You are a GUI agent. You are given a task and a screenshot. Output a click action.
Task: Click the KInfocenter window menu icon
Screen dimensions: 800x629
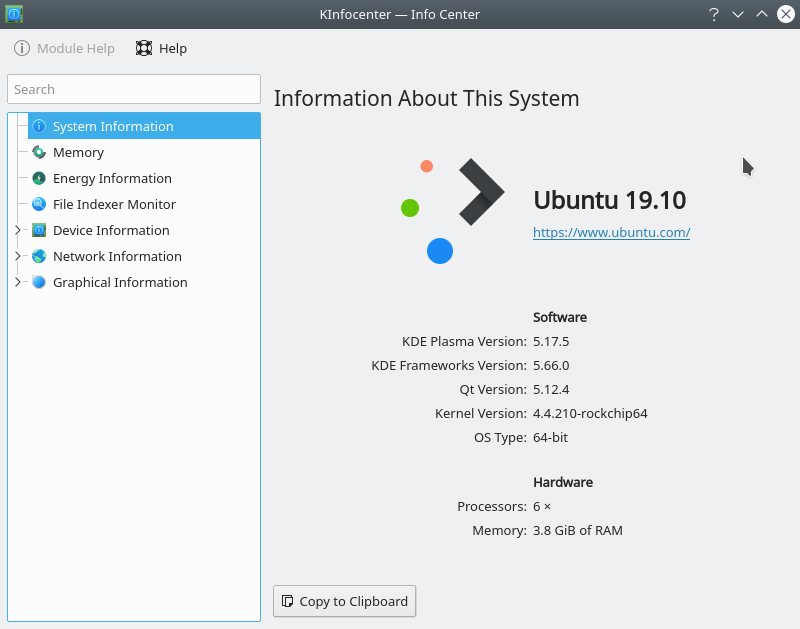pos(14,14)
